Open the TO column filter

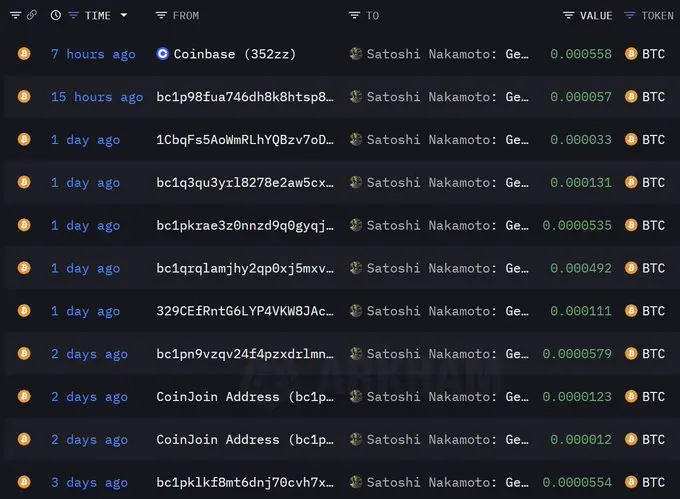(354, 16)
